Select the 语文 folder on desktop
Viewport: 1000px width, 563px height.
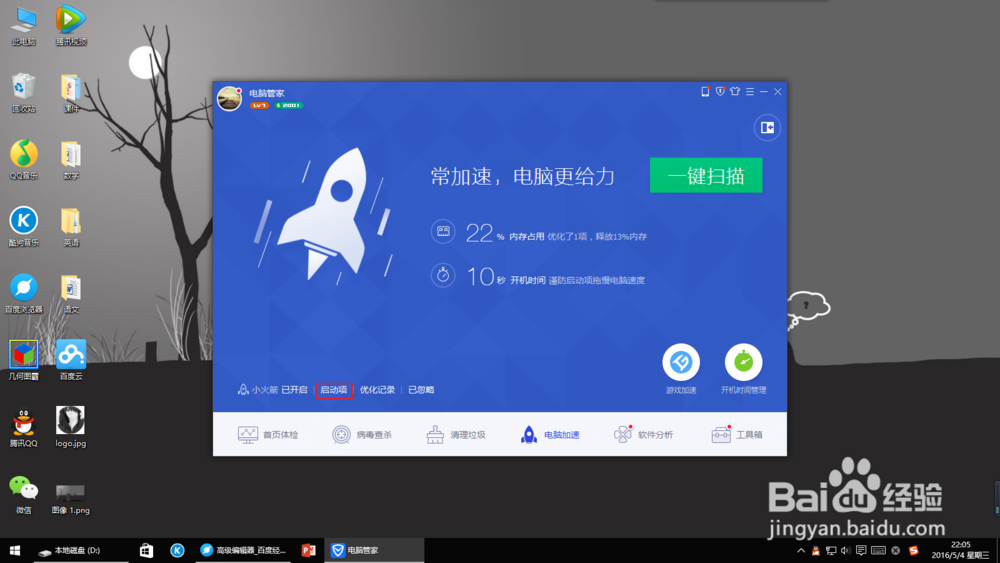(71, 294)
